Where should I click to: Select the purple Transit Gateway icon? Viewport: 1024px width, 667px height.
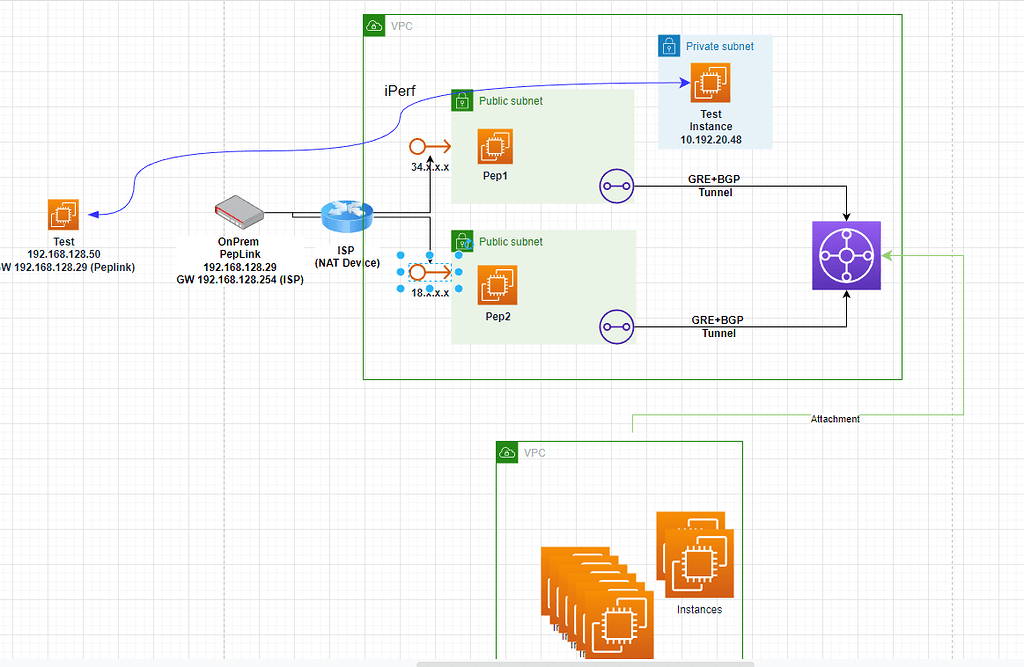coord(846,256)
